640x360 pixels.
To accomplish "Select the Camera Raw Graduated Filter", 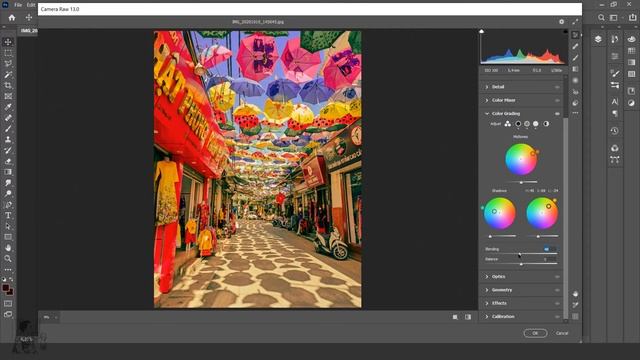I will pyautogui.click(x=575, y=69).
